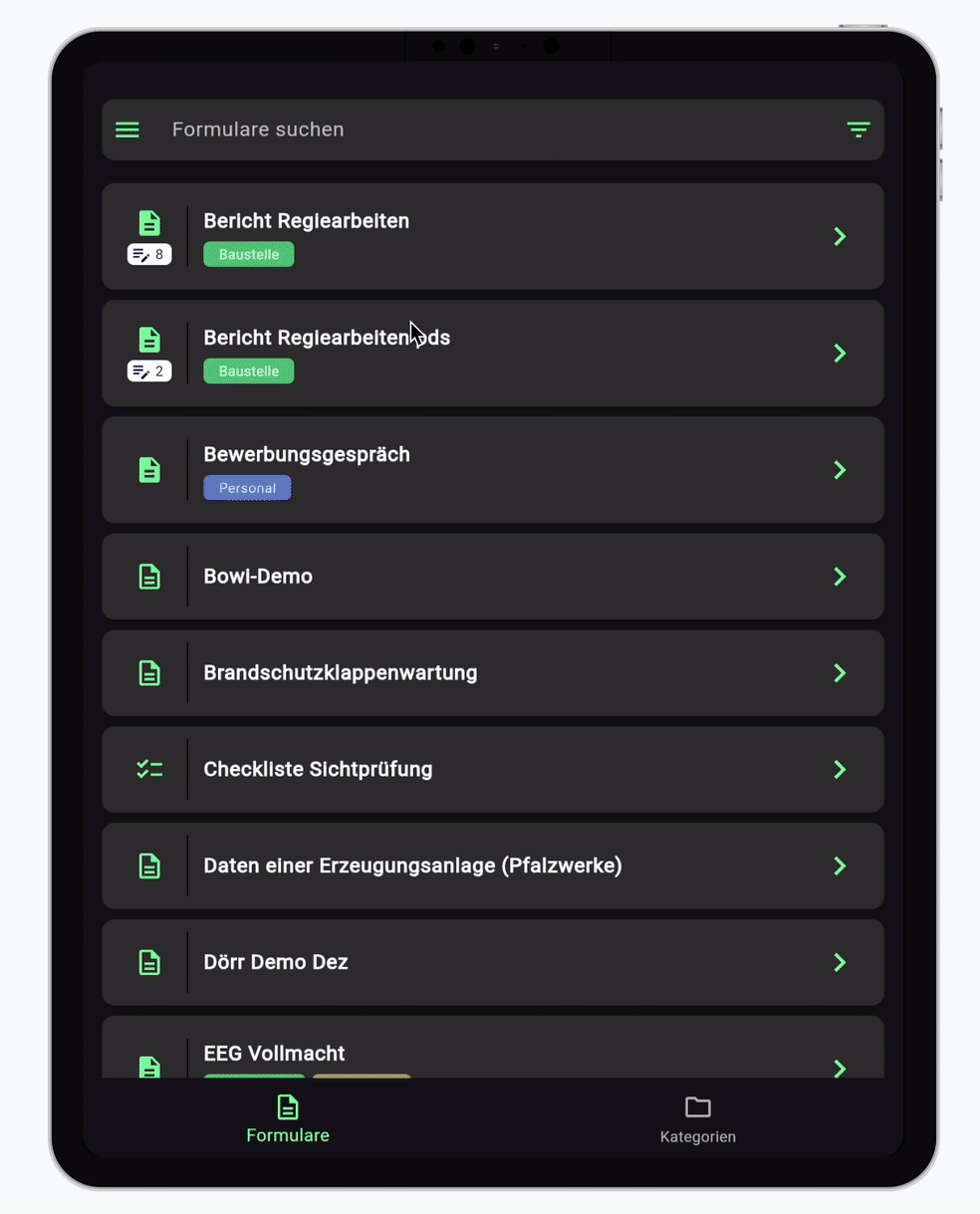Open the filter options icon
This screenshot has width=980, height=1214.
point(857,129)
